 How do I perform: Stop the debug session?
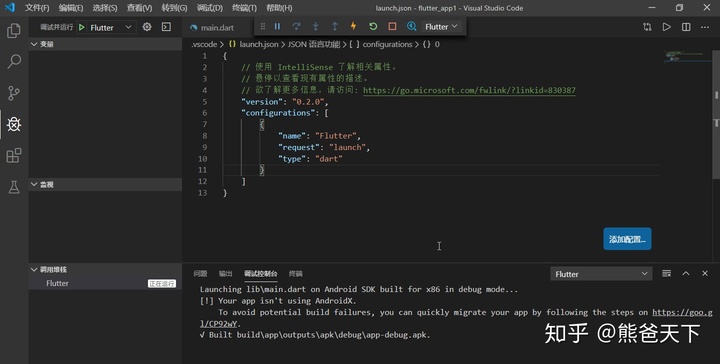click(392, 27)
